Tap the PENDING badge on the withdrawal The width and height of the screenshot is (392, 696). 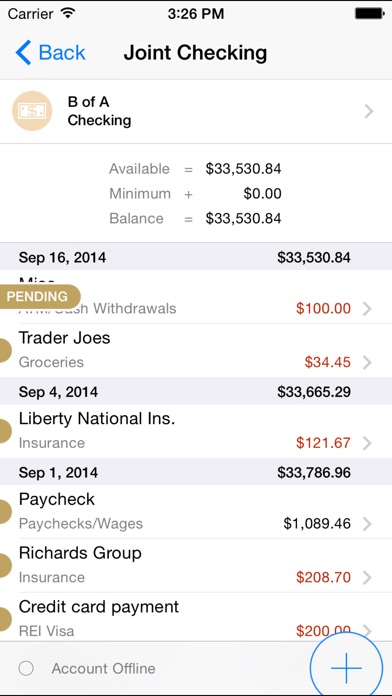pyautogui.click(x=39, y=297)
